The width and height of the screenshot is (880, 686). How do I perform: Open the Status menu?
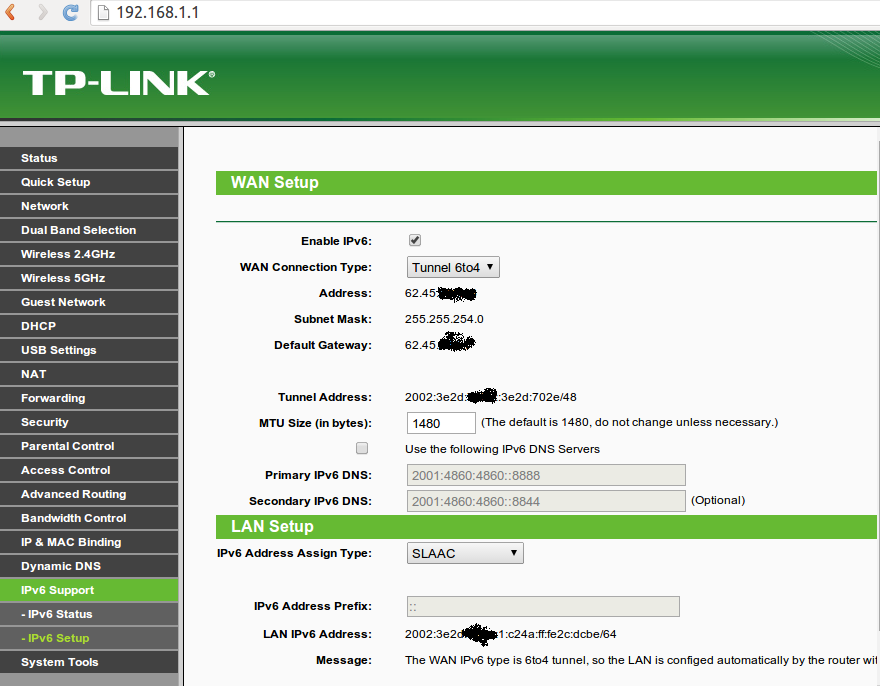coord(89,158)
